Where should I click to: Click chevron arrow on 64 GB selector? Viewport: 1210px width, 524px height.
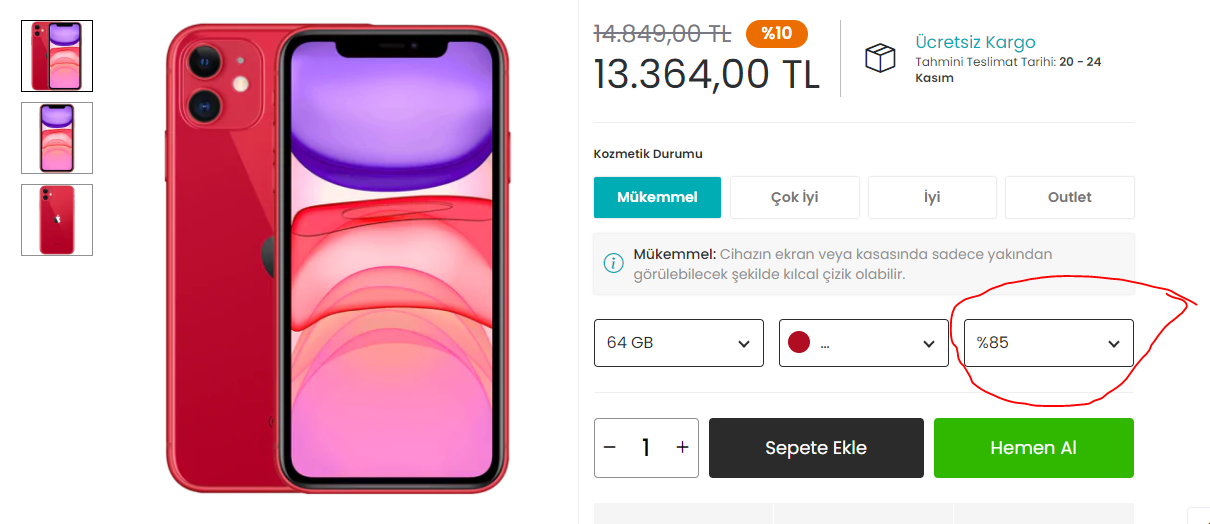tap(744, 344)
